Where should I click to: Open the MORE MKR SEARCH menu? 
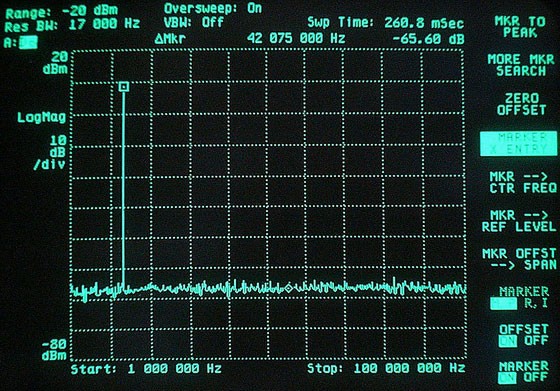(521, 65)
